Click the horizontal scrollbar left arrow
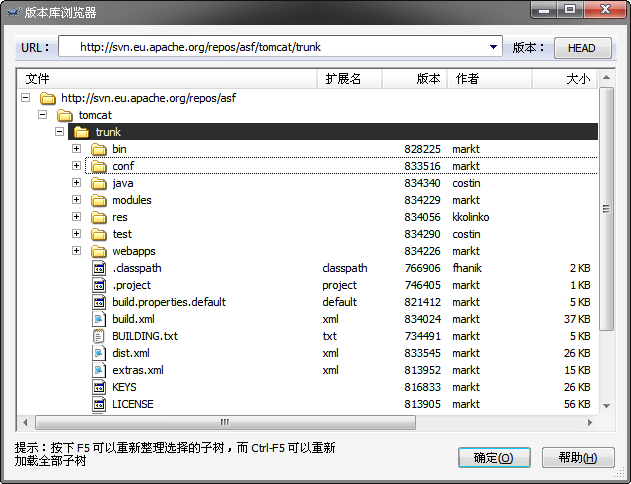Image resolution: width=631 pixels, height=484 pixels. pyautogui.click(x=25, y=422)
